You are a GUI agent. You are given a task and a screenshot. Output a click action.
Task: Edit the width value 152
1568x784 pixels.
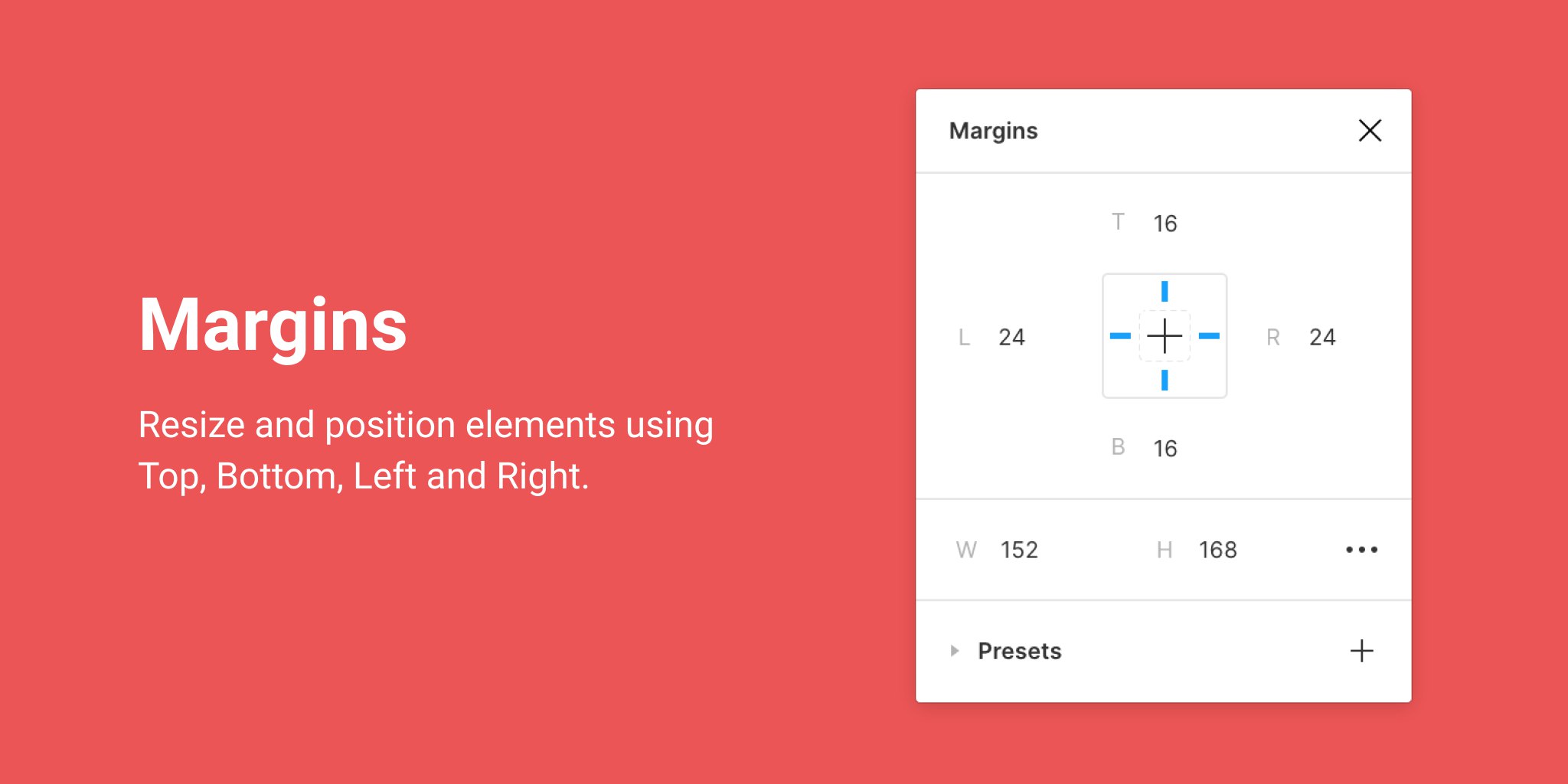1019,550
